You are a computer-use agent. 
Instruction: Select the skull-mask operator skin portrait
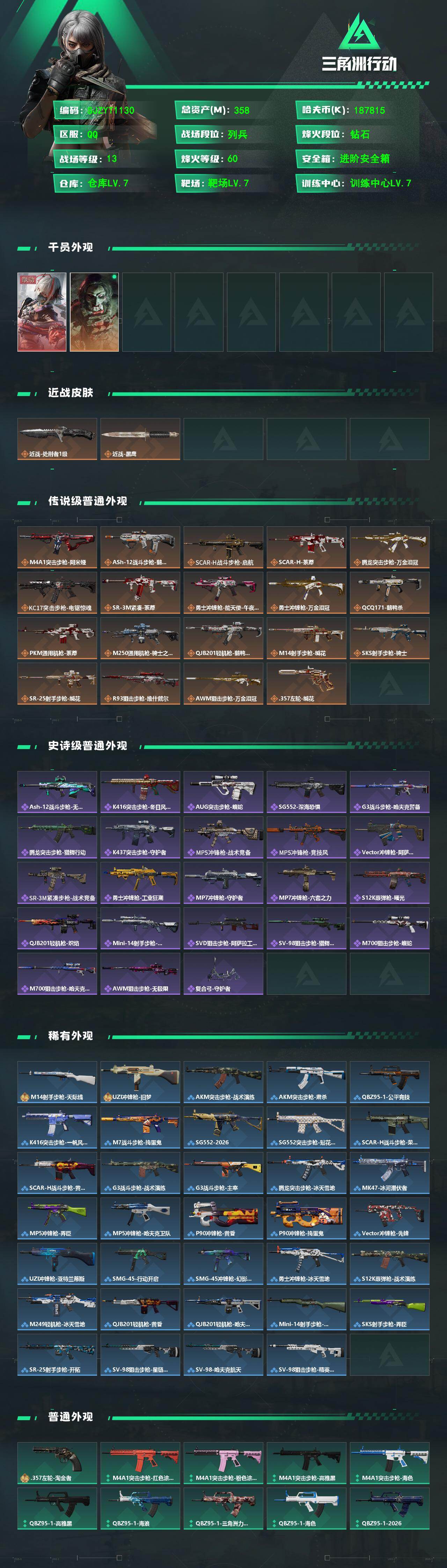94,312
